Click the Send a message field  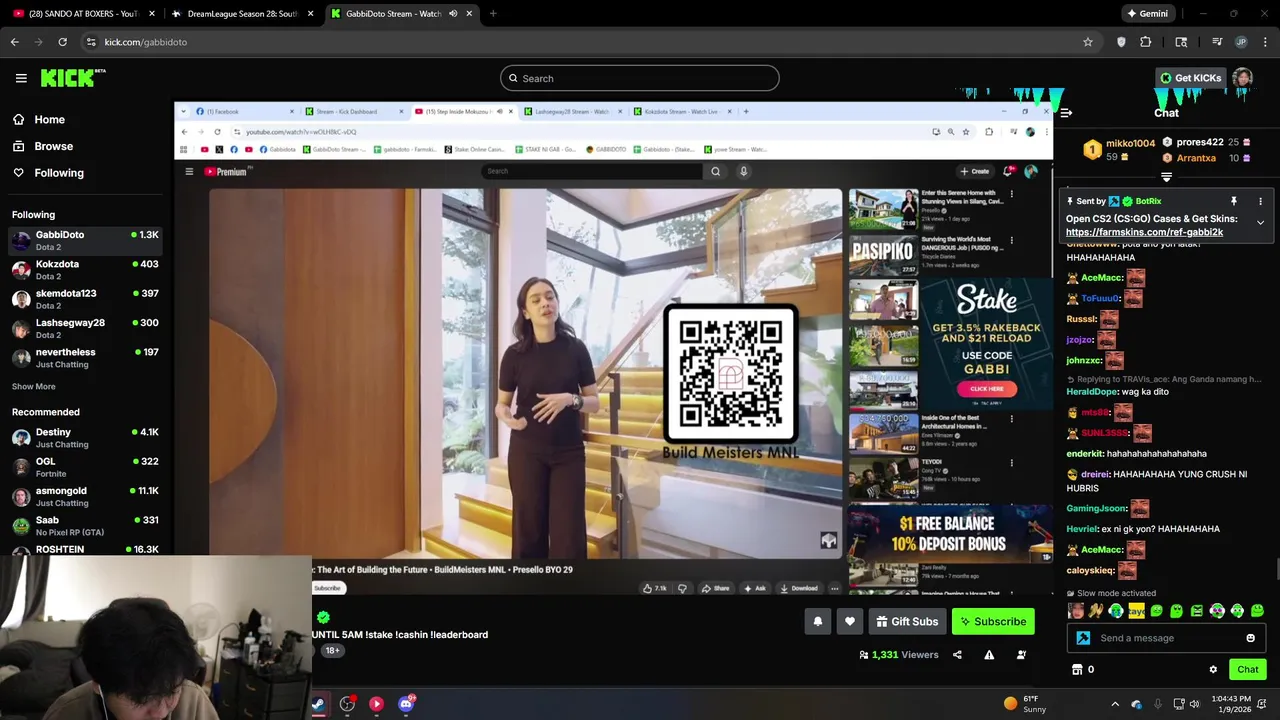tap(1165, 638)
